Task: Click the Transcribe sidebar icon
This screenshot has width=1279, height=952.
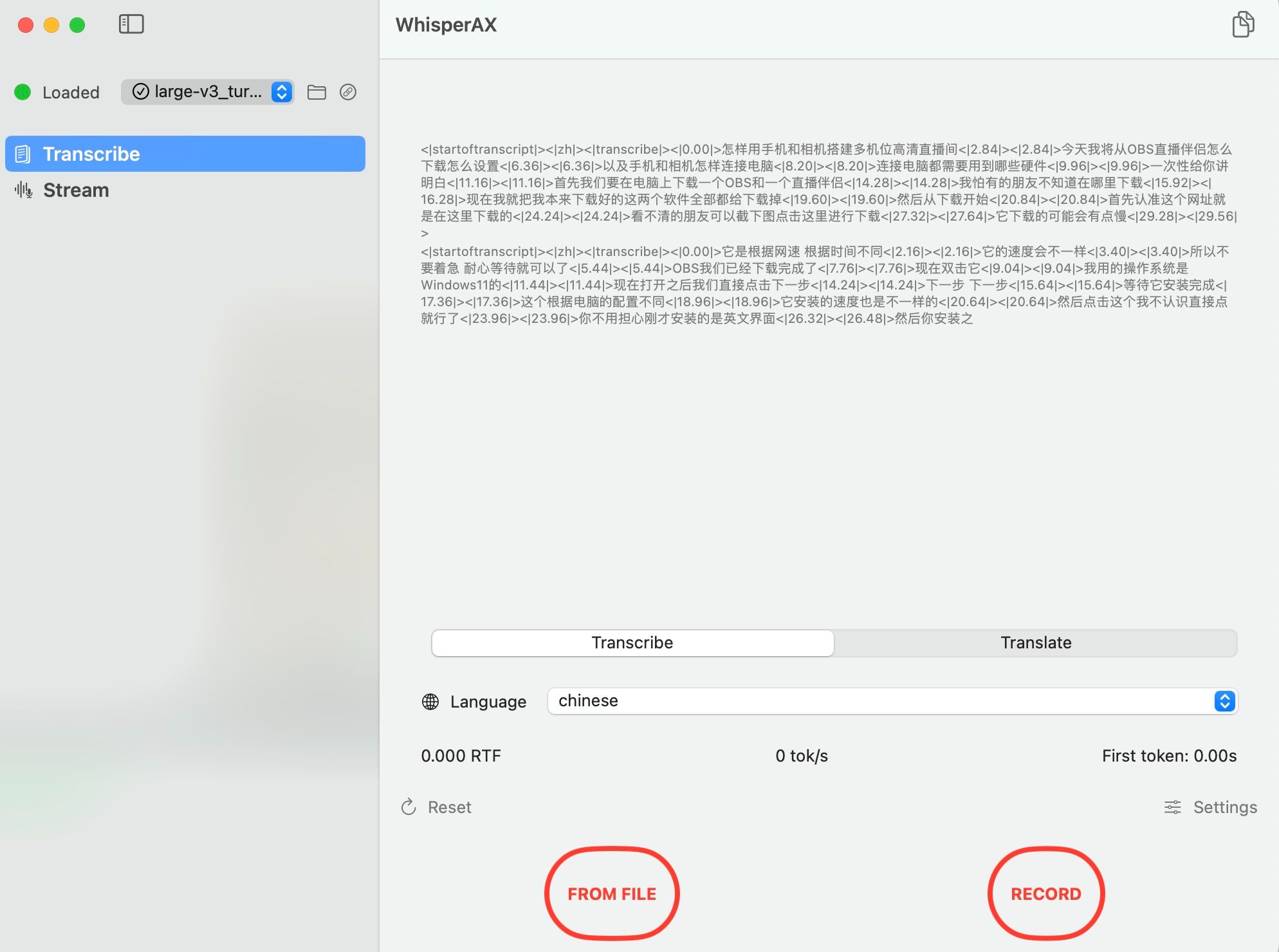Action: (22, 153)
